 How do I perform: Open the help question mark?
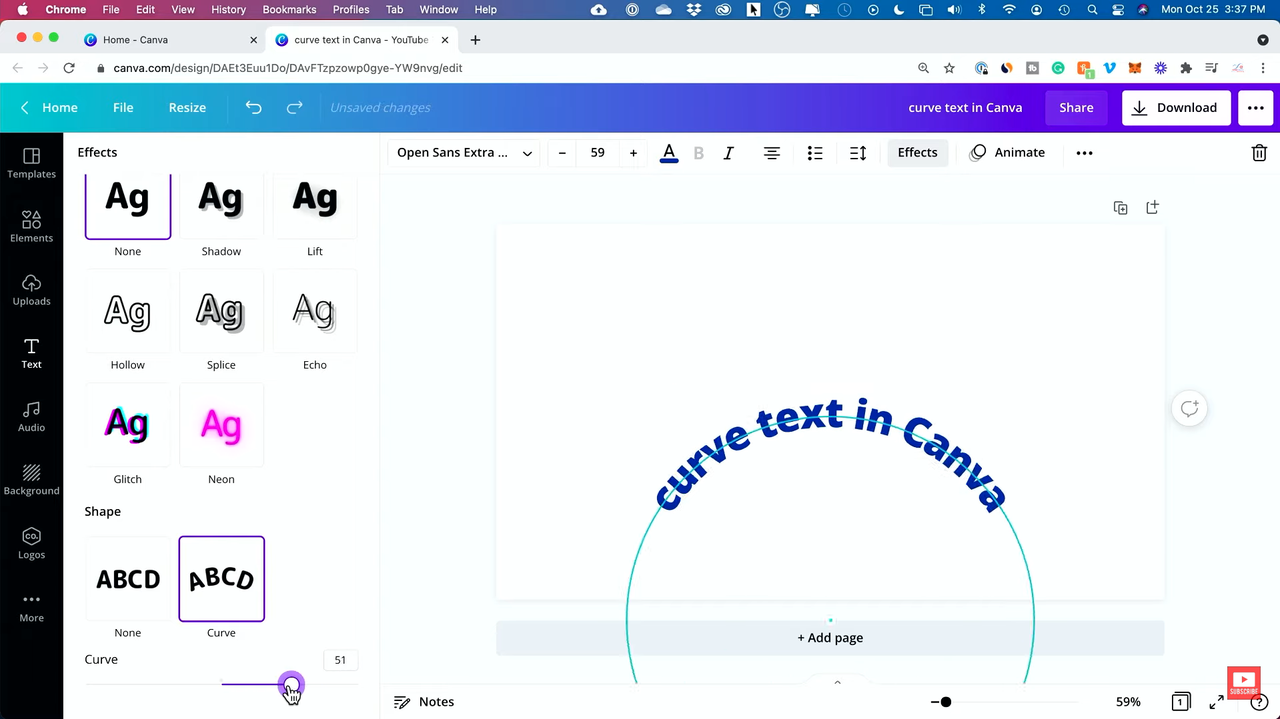click(1259, 703)
